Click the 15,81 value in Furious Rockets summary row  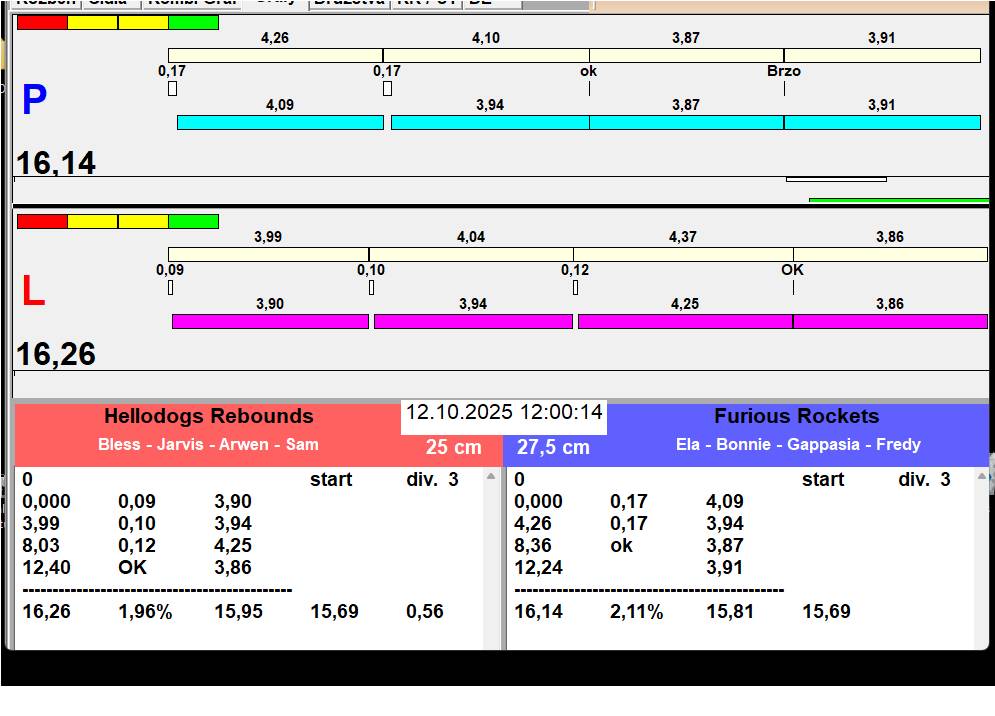pos(730,612)
